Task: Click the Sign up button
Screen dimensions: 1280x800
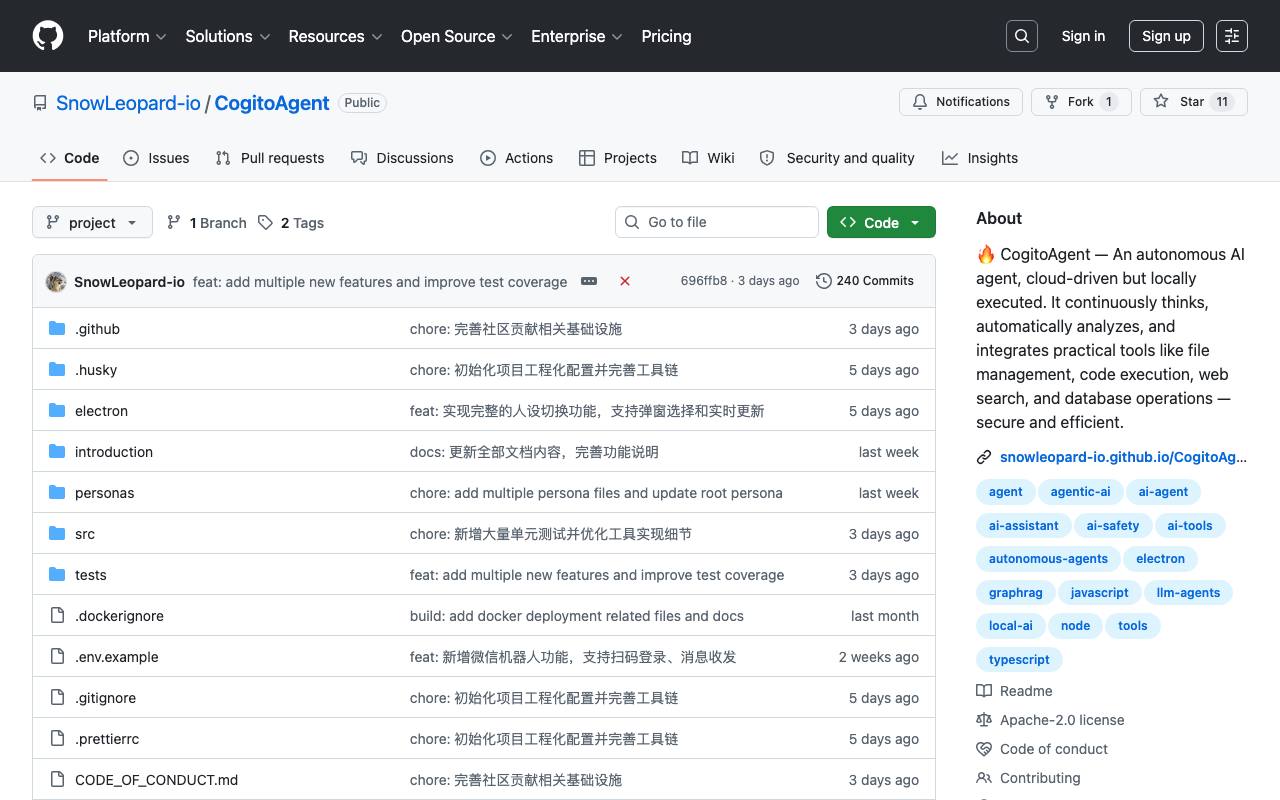Action: [x=1166, y=36]
